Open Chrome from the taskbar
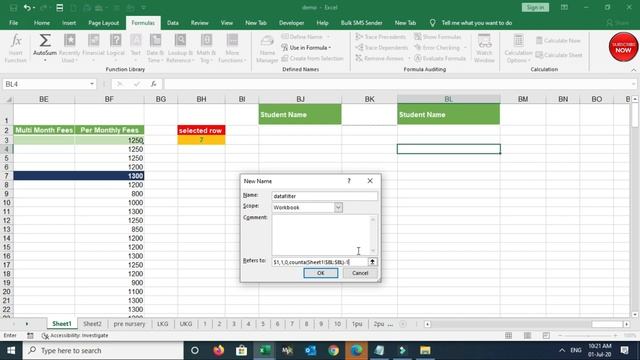 tap(333, 351)
